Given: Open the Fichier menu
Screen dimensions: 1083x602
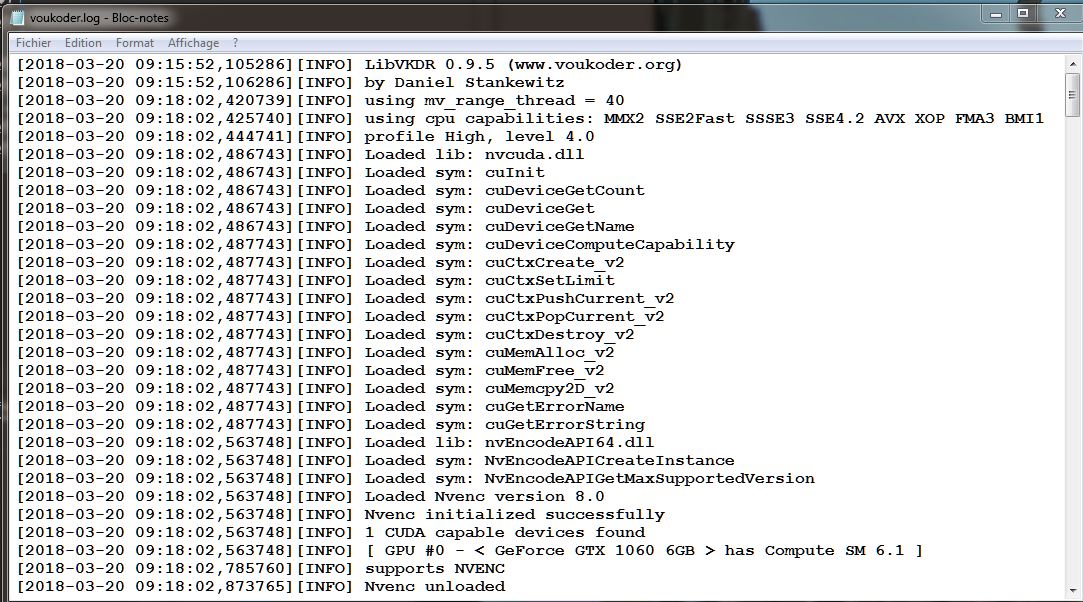Looking at the screenshot, I should 33,43.
